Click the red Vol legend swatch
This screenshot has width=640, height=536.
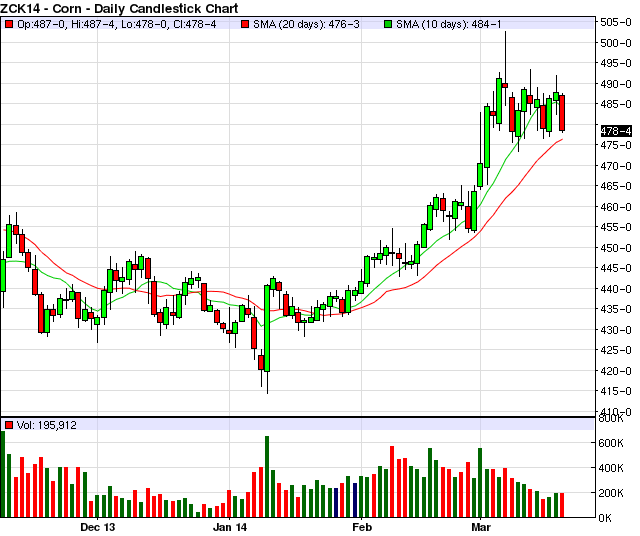9,425
